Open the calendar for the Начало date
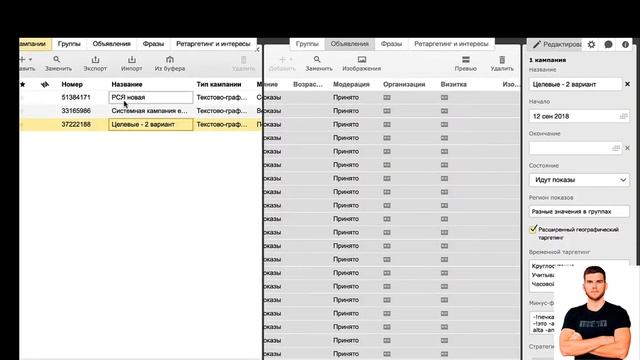The width and height of the screenshot is (640, 360). pyautogui.click(x=623, y=116)
